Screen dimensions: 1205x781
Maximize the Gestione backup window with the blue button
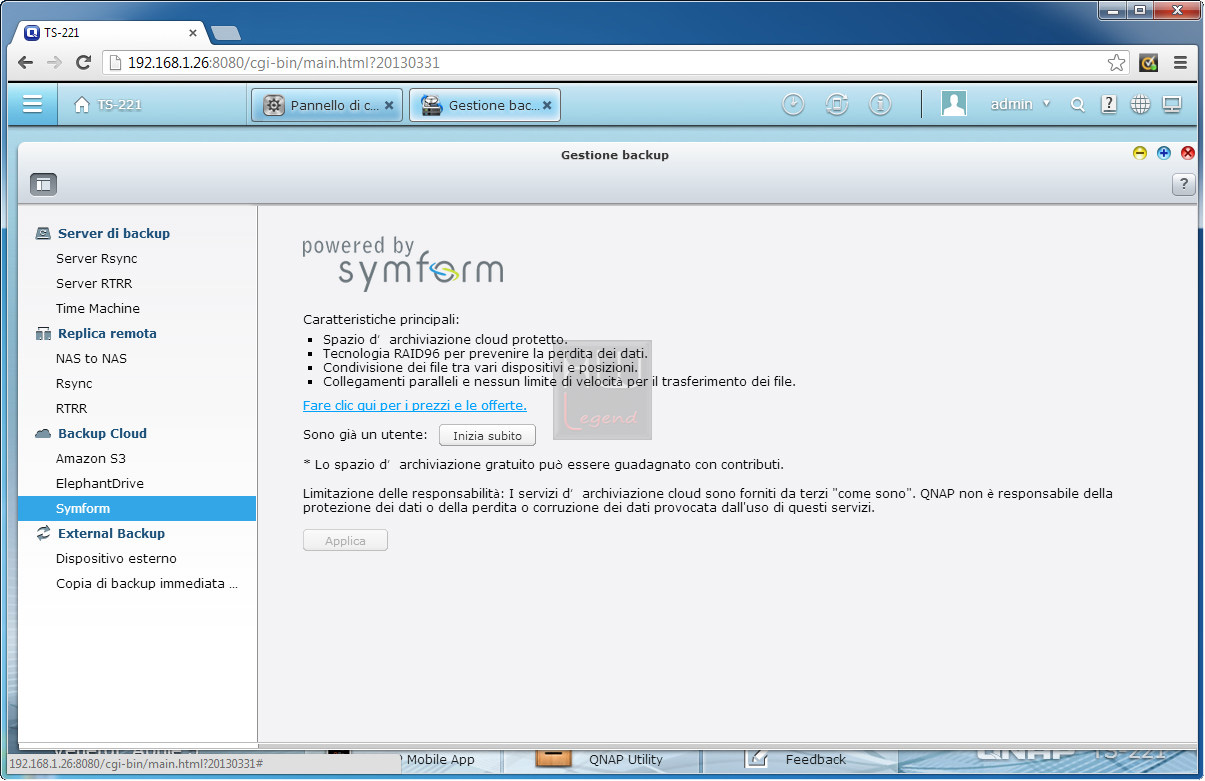(x=1164, y=153)
